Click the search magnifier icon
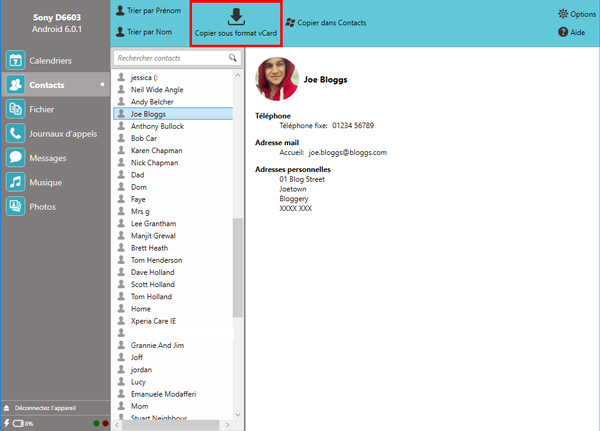This screenshot has width=600, height=431. 232,58
